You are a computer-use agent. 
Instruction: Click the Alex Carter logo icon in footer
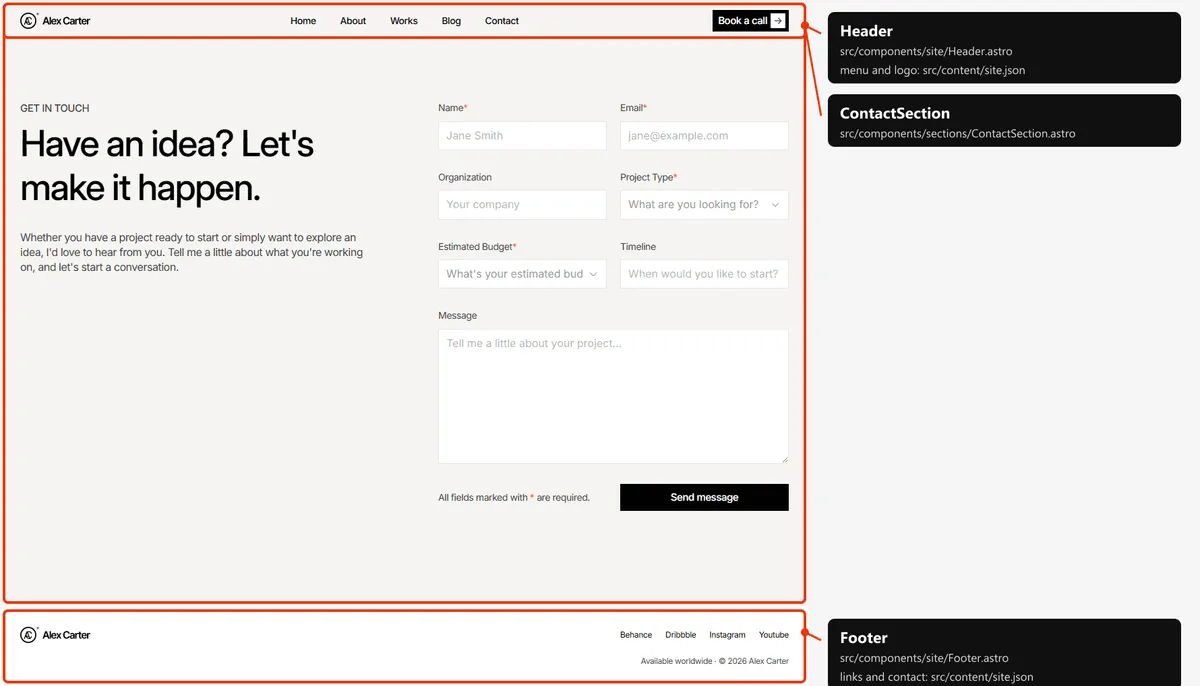(x=29, y=635)
